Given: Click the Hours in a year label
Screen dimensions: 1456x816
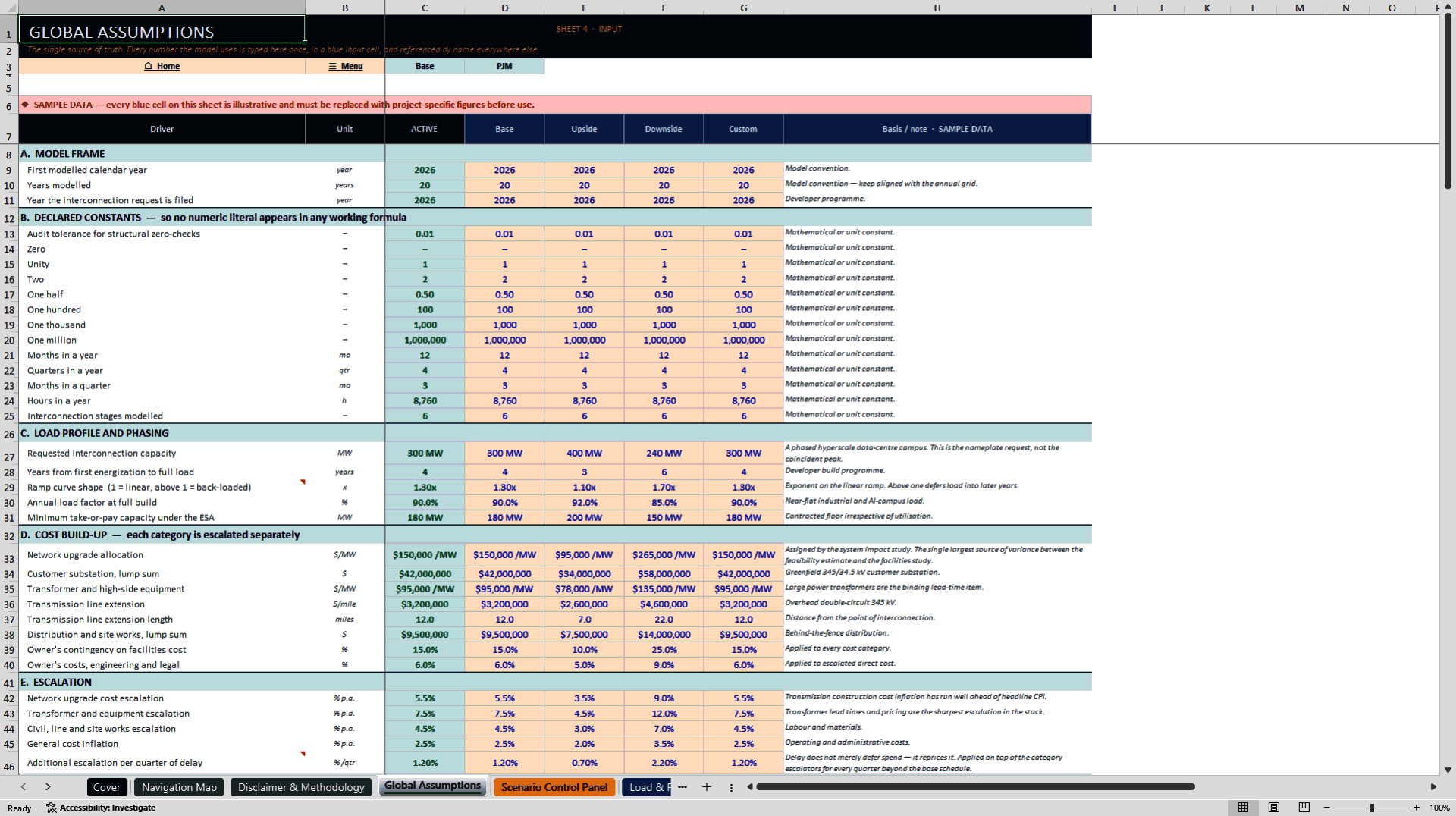Looking at the screenshot, I should 58,400.
